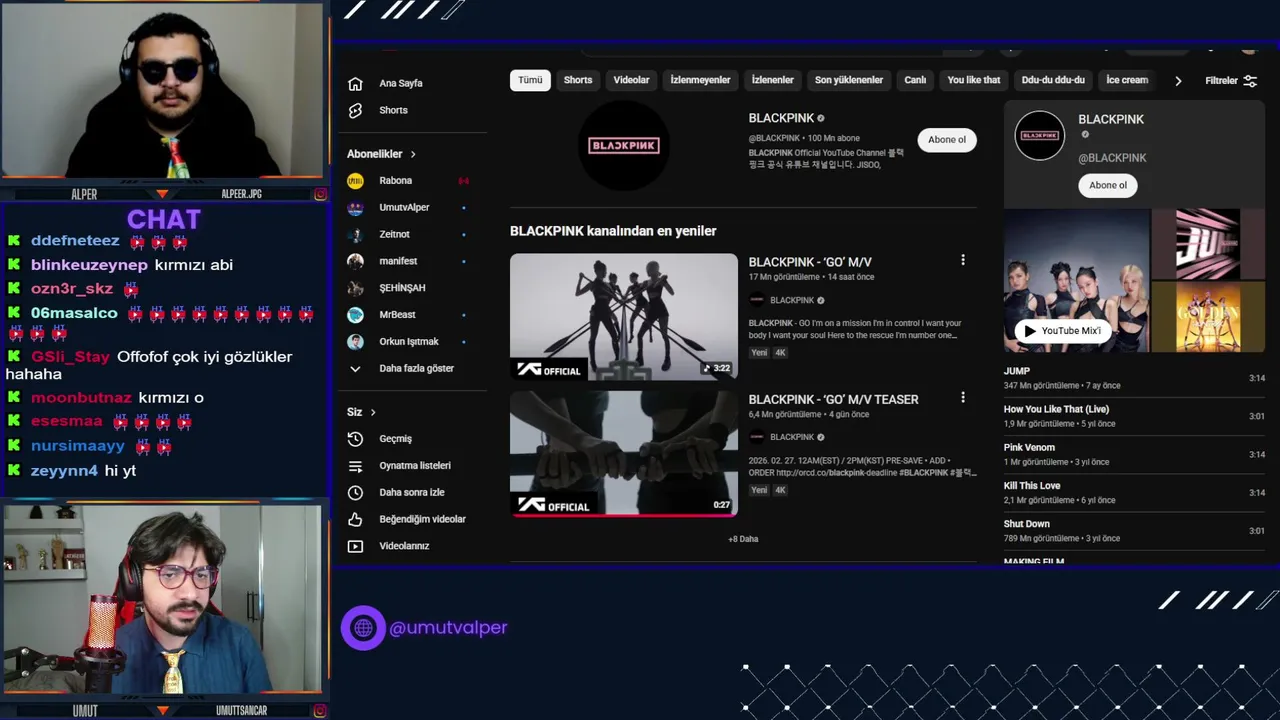Expand +8 Daha under latest videos
This screenshot has height=720, width=1280.
[743, 539]
